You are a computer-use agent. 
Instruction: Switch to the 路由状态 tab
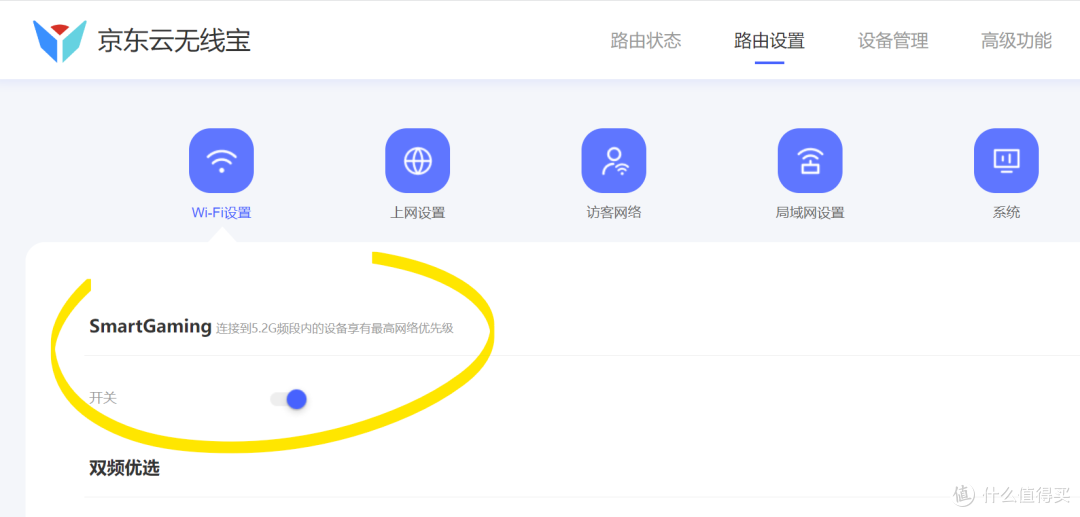tap(646, 41)
